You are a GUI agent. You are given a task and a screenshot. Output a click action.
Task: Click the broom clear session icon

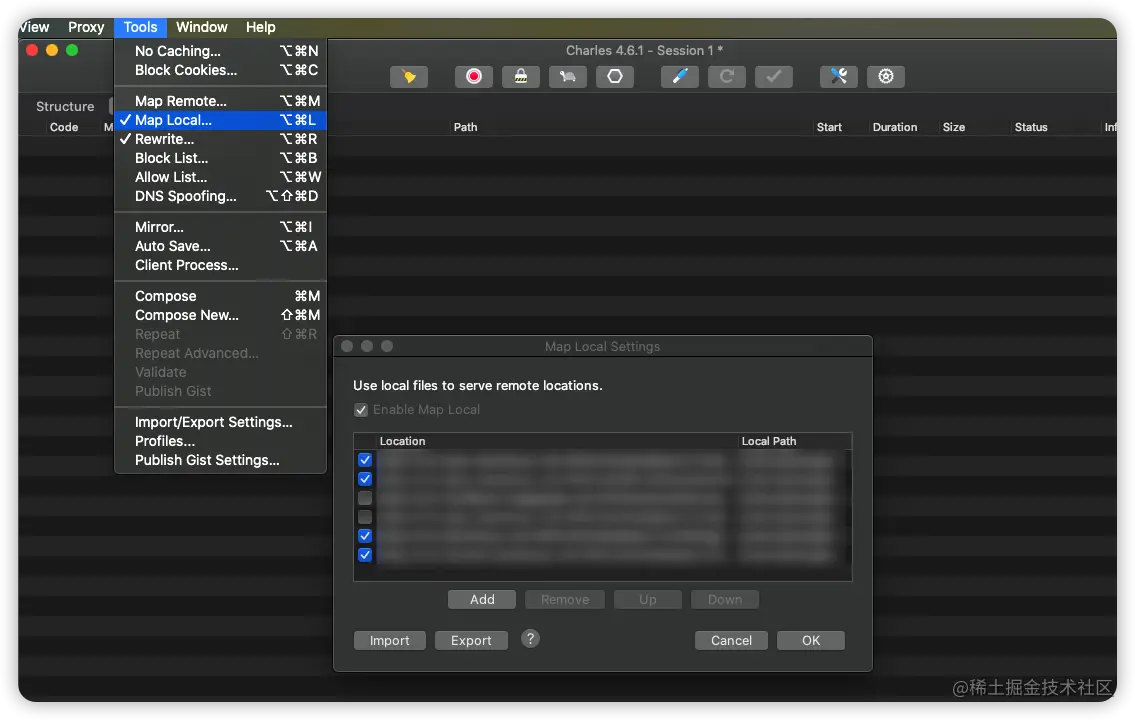click(409, 77)
